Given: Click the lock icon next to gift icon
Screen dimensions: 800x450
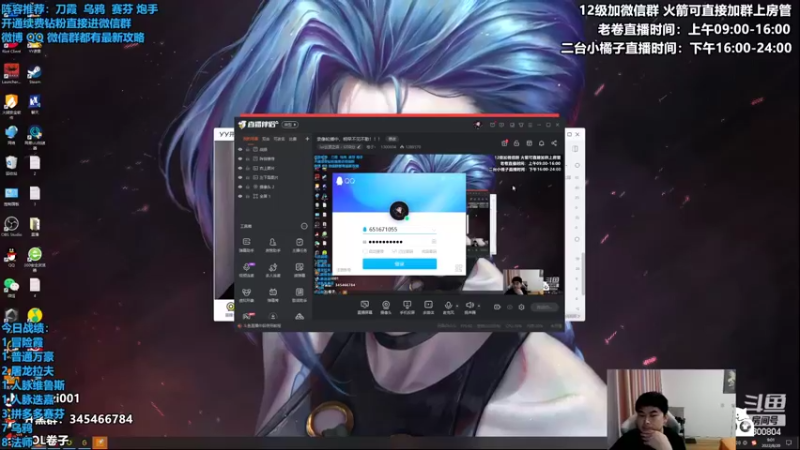Looking at the screenshot, I should [516, 143].
